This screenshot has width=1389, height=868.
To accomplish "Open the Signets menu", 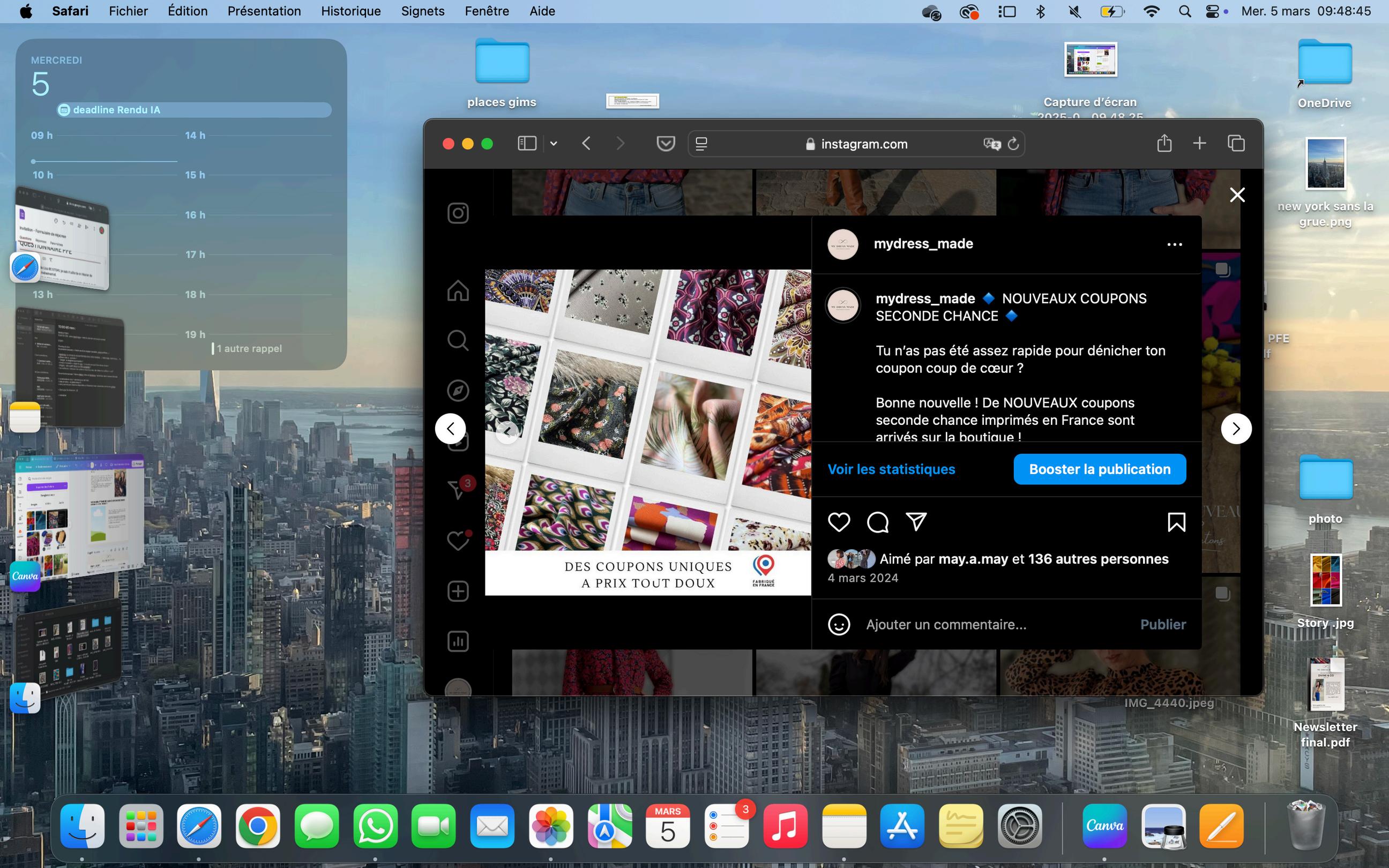I will click(422, 11).
